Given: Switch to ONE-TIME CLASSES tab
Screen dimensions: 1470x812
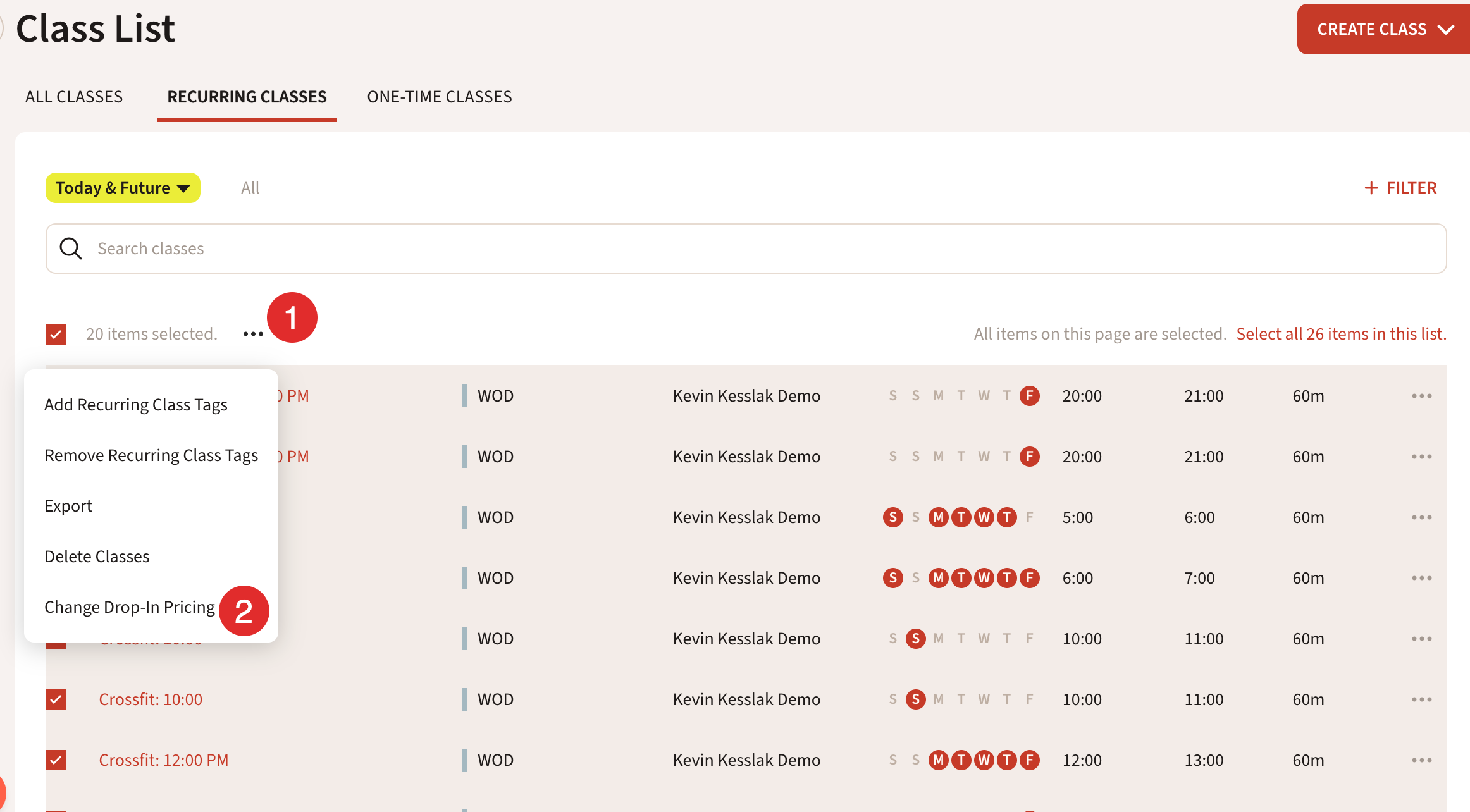Looking at the screenshot, I should [440, 97].
